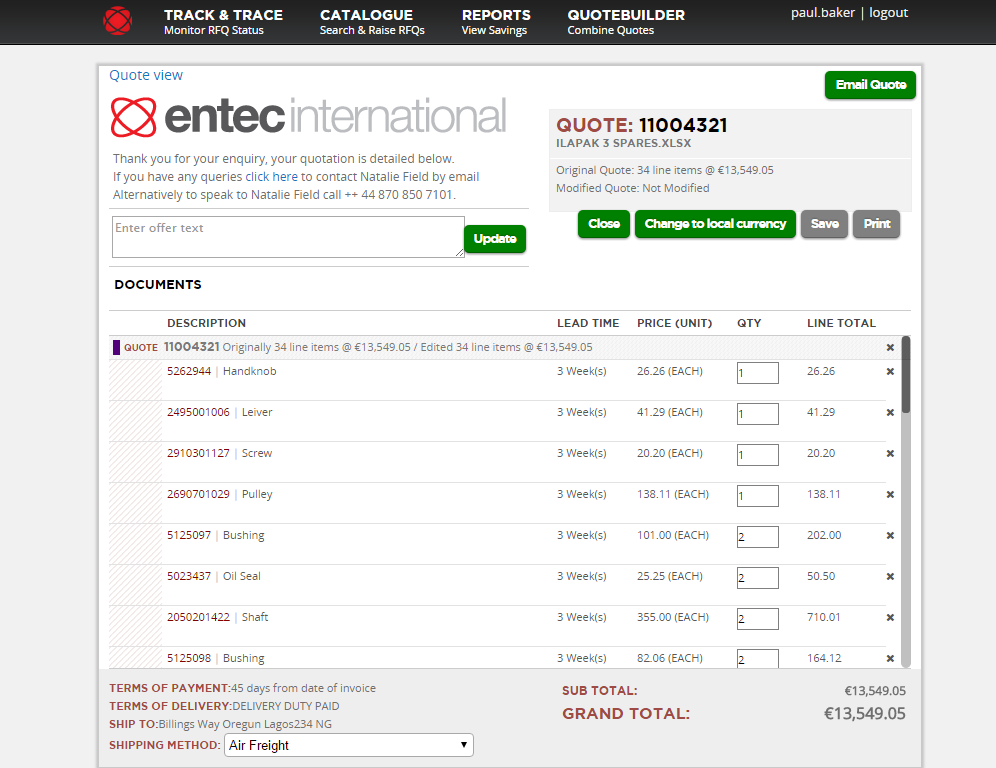Click part number 2050201422
The width and height of the screenshot is (996, 768).
pos(198,617)
